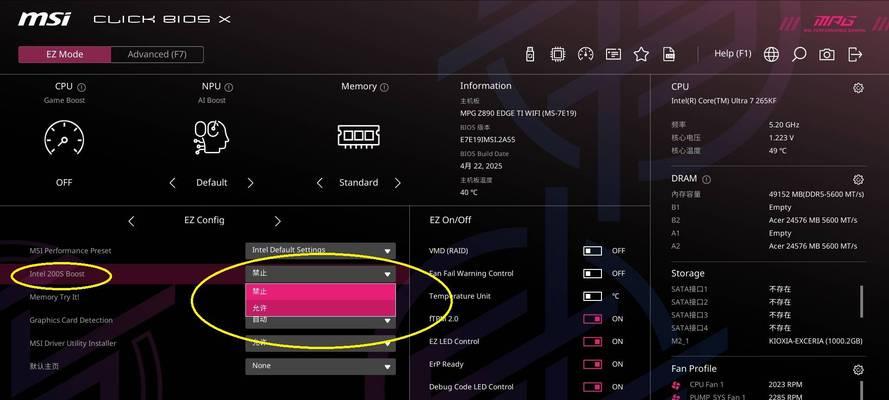Click the CPU frequency value 5.20 GHz
The image size is (889, 400).
pyautogui.click(x=784, y=125)
